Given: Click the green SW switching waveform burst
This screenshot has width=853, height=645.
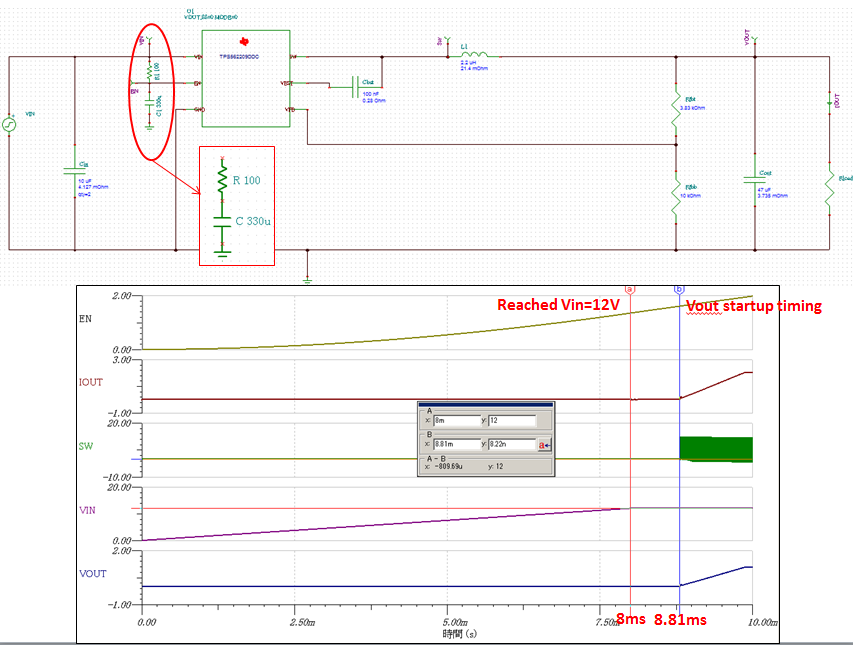Looking at the screenshot, I should 716,449.
